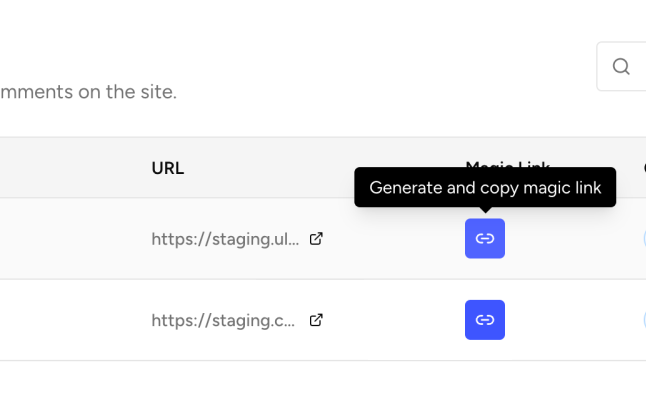Click the Magic Link column header
Viewport: 646px width, 400px height.
507,163
